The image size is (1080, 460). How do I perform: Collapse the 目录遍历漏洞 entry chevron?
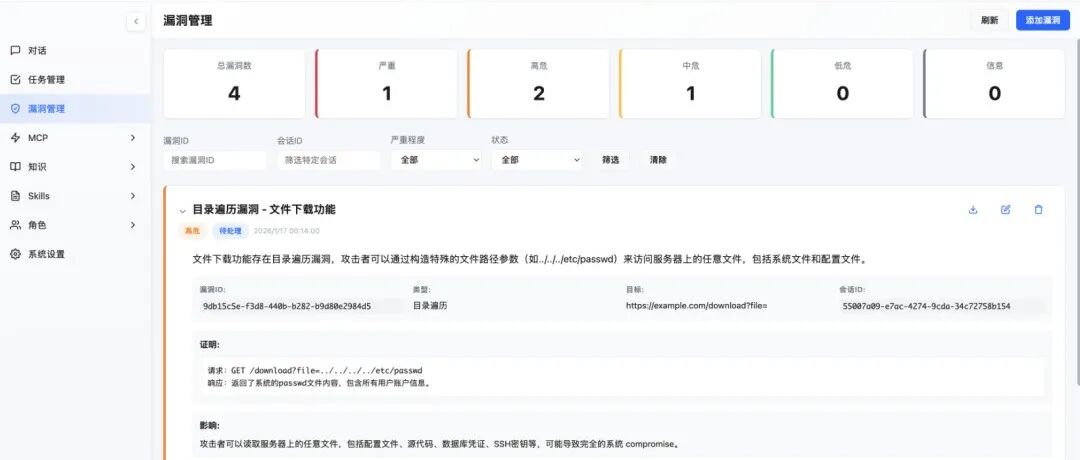click(183, 211)
